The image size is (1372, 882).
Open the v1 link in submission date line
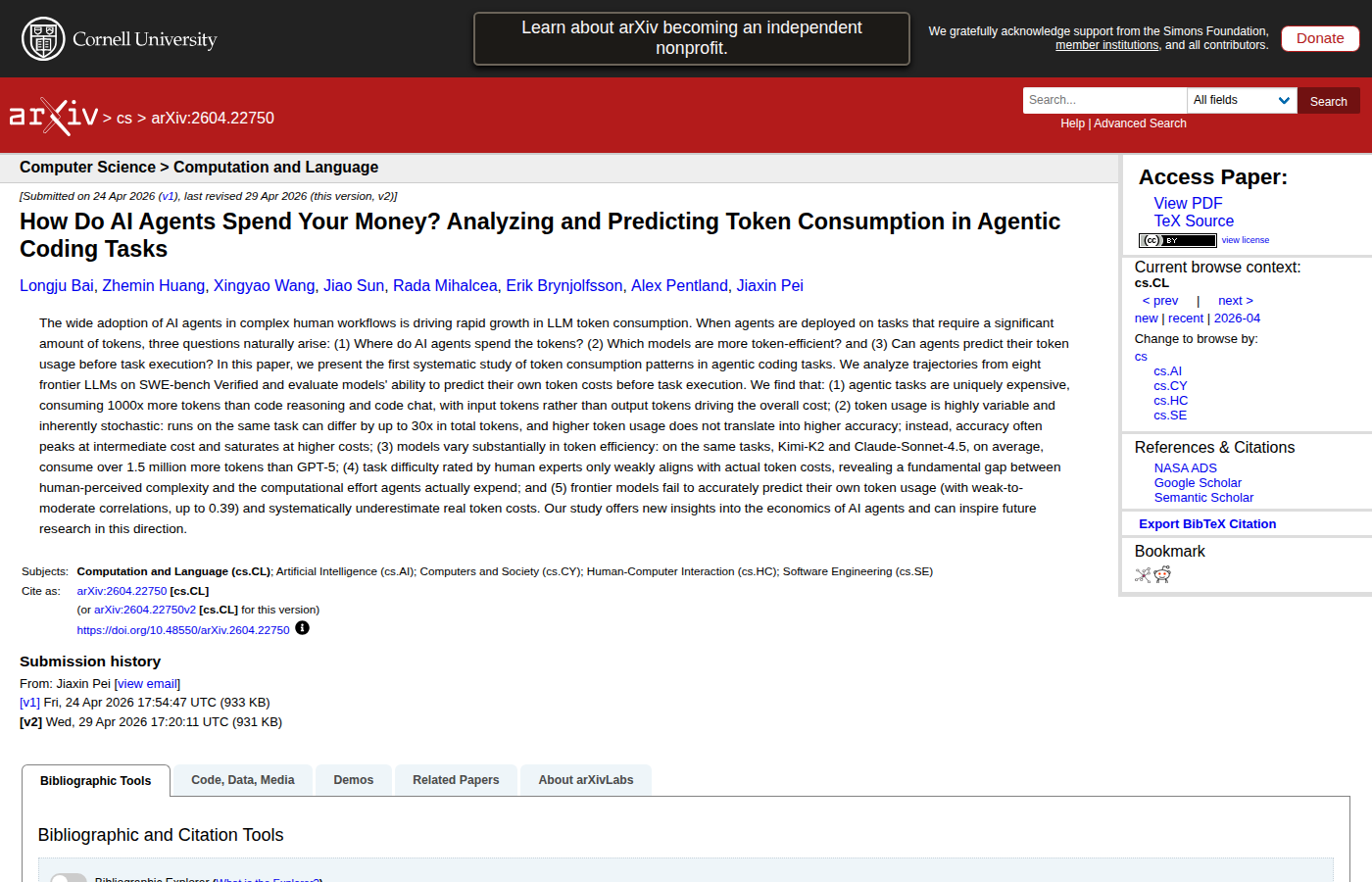tap(169, 196)
